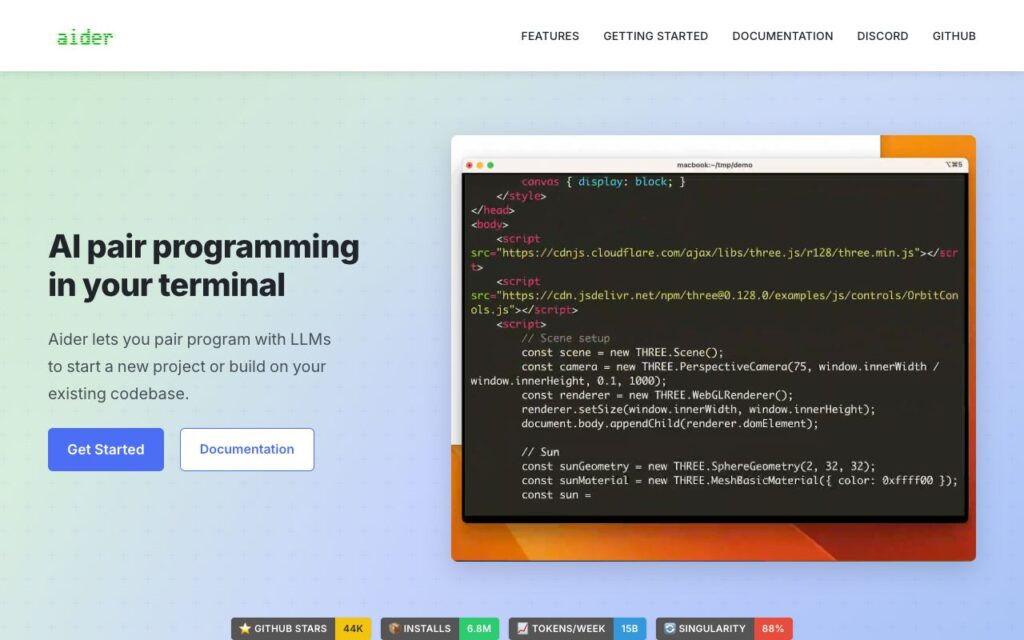Click the "// Scene setup" comment in the code
This screenshot has height=640, width=1024.
point(566,338)
